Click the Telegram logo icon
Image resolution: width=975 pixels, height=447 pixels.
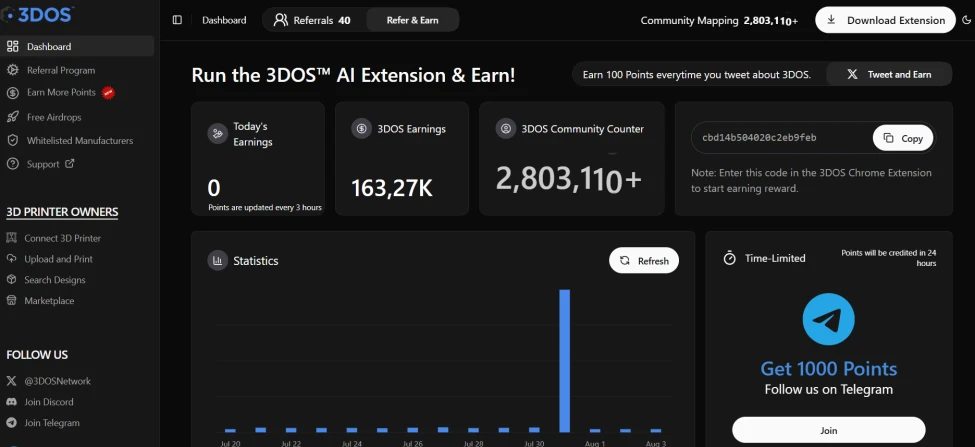828,320
